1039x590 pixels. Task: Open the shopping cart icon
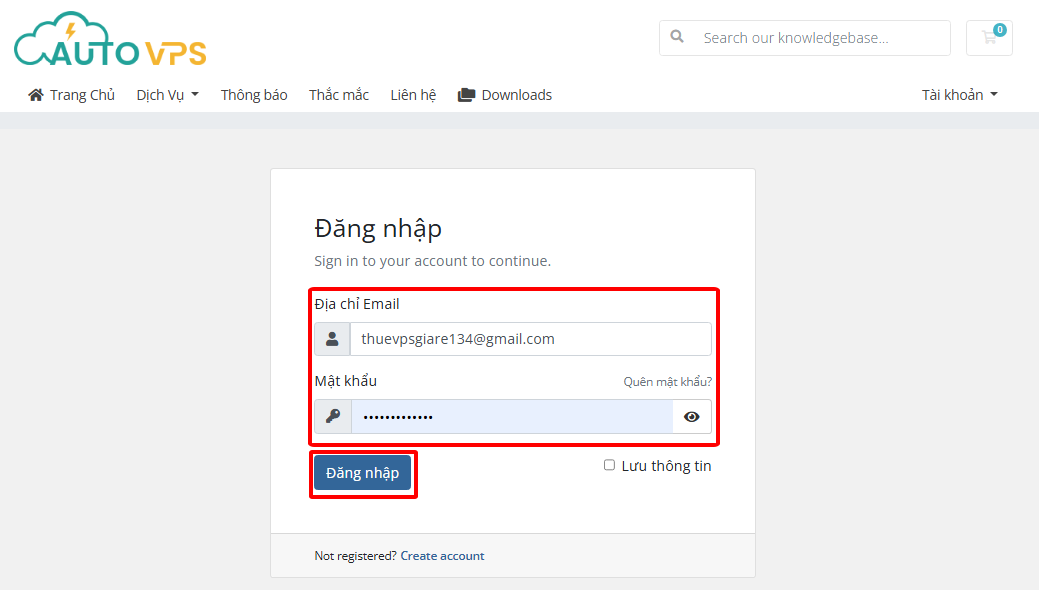(989, 38)
